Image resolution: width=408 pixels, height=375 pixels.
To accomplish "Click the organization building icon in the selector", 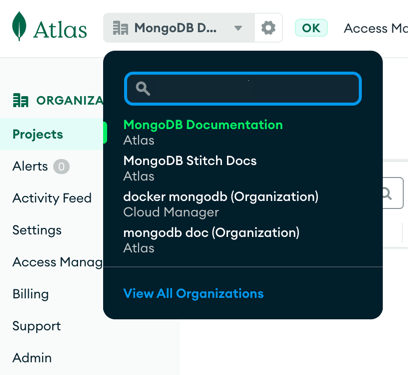I will 120,28.
